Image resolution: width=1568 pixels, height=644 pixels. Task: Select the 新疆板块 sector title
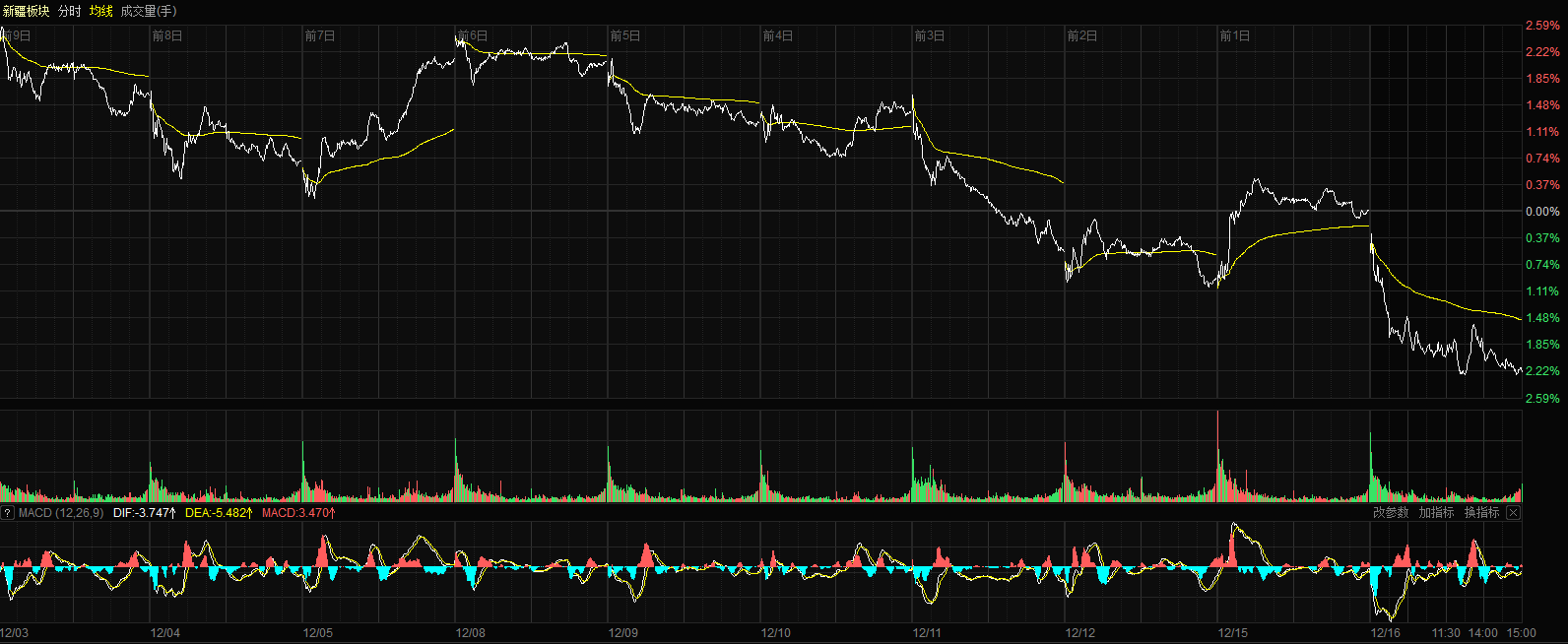pos(27,11)
